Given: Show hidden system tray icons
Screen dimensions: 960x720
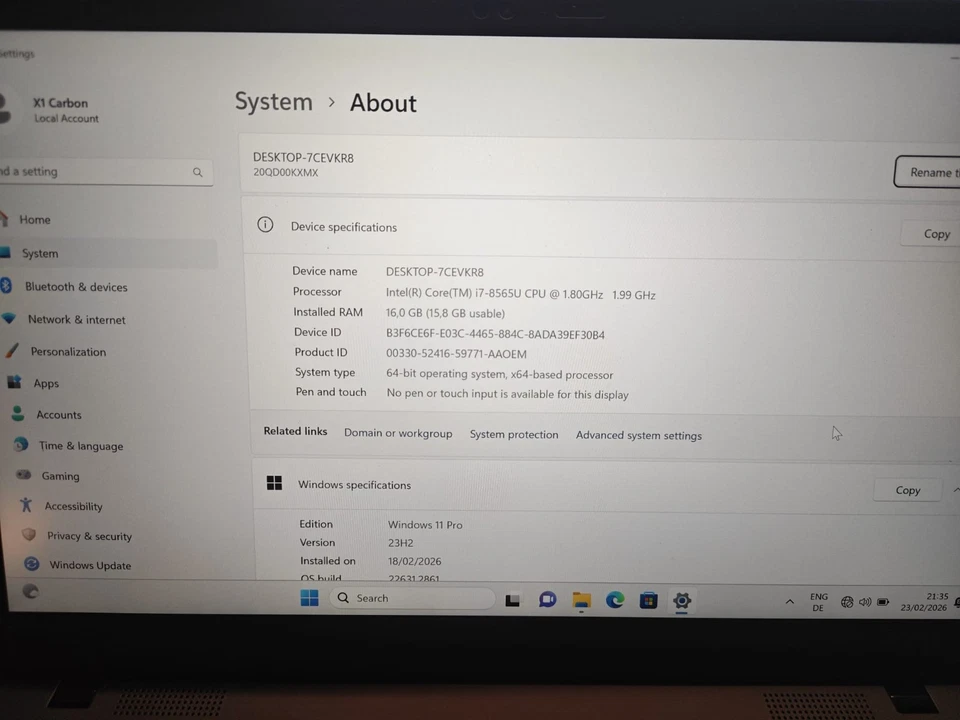Looking at the screenshot, I should click(x=790, y=602).
